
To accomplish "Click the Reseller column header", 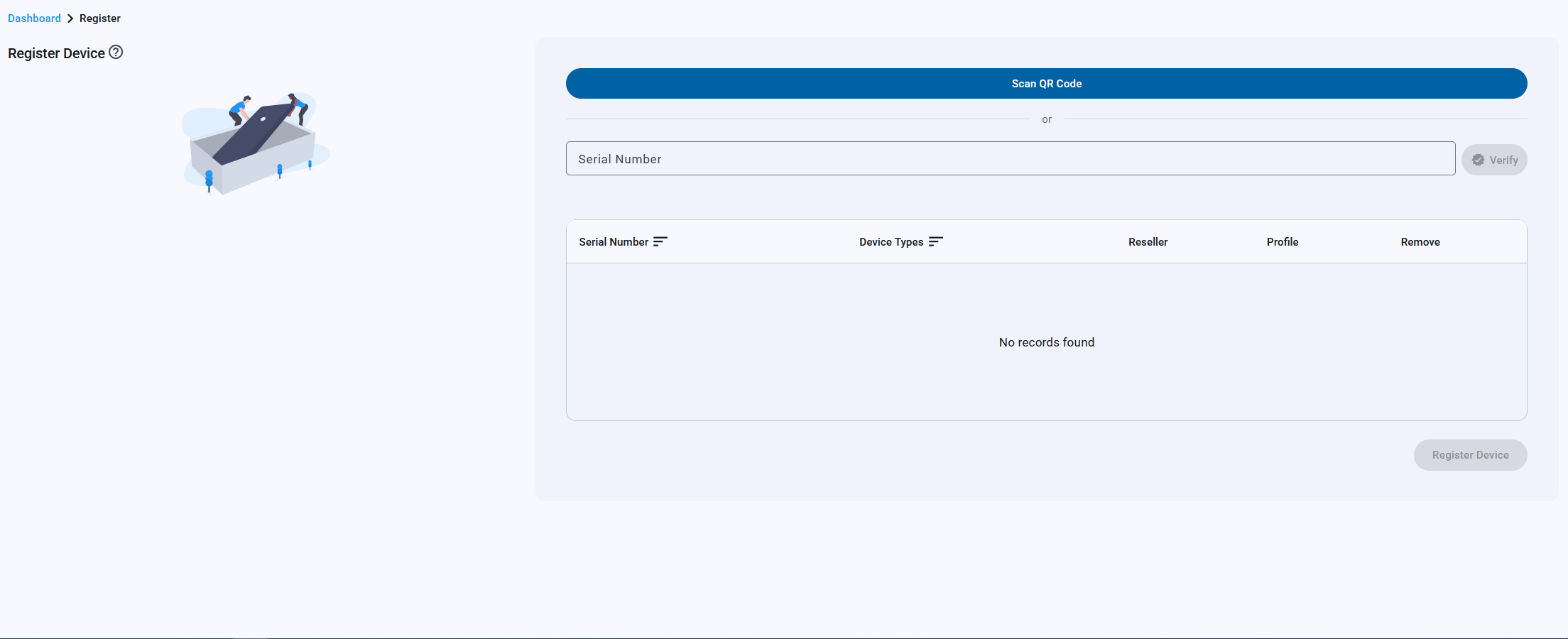I will click(1148, 242).
